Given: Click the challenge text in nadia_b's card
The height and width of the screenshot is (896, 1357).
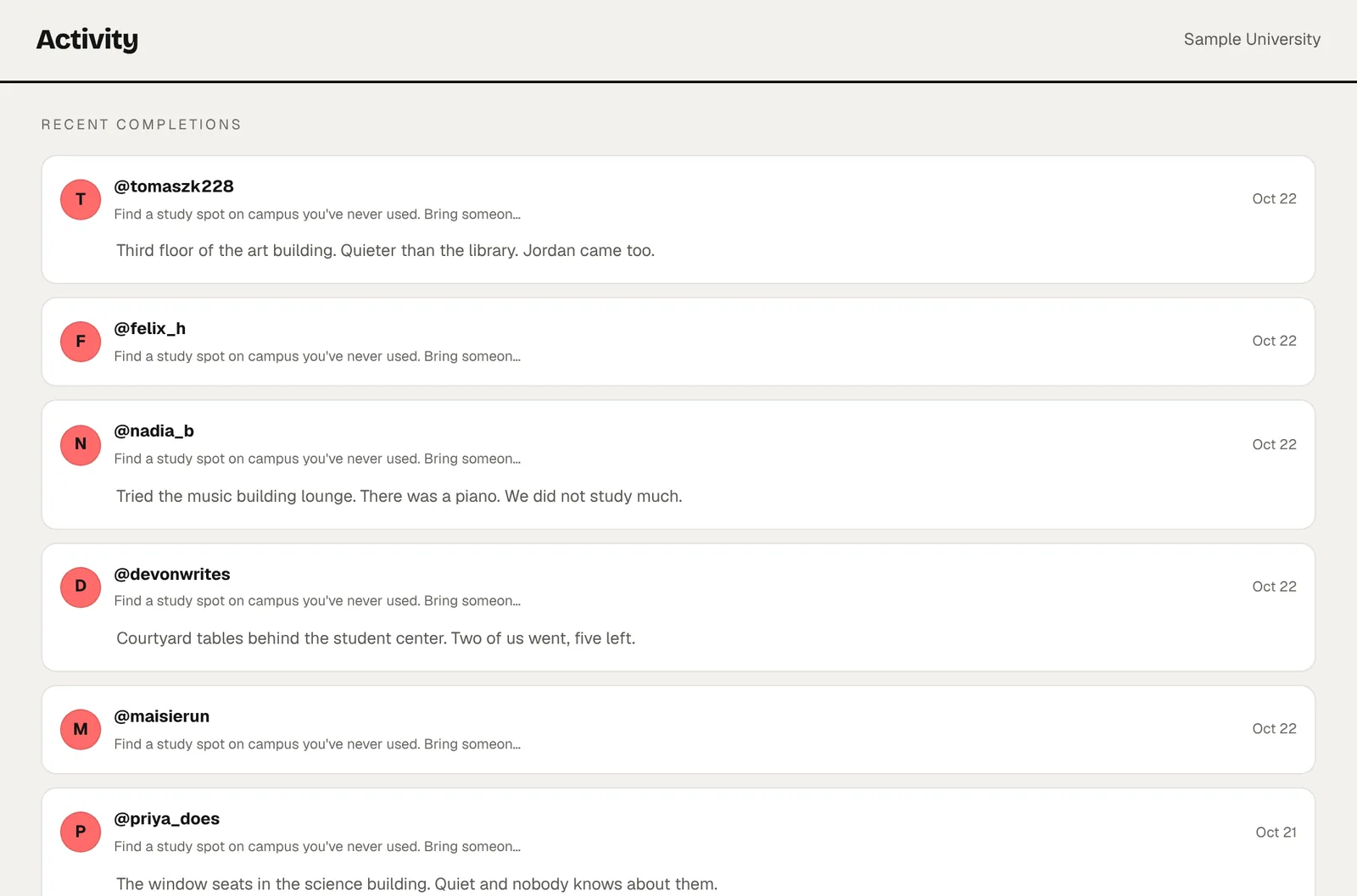Looking at the screenshot, I should point(317,459).
